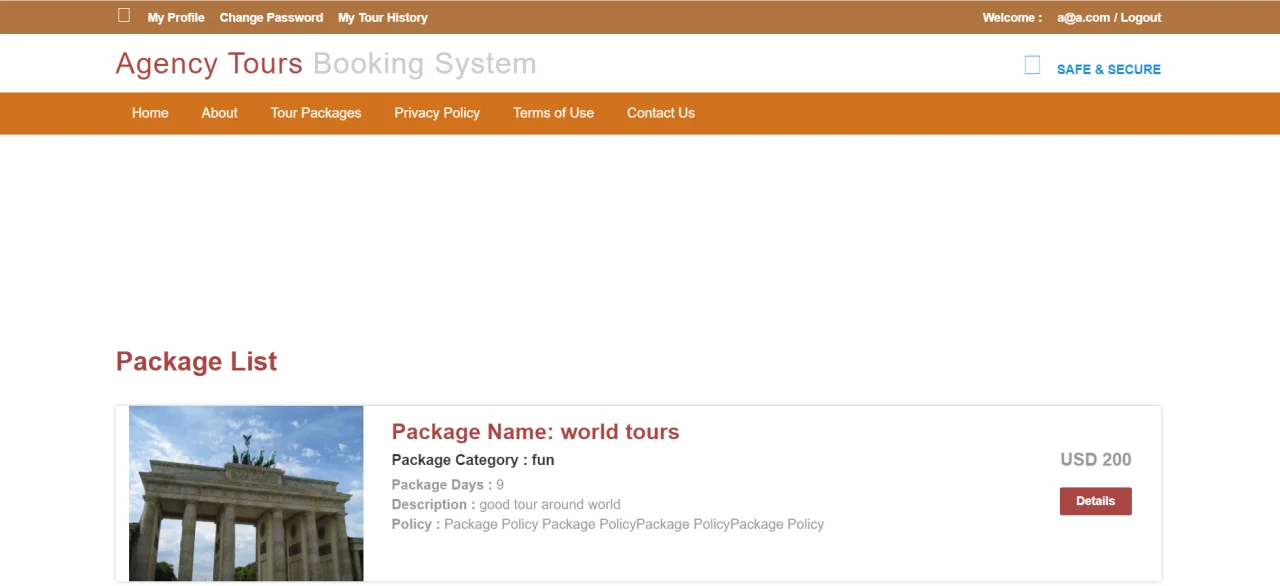
Task: Select Tour Packages in navigation
Action: coord(316,113)
